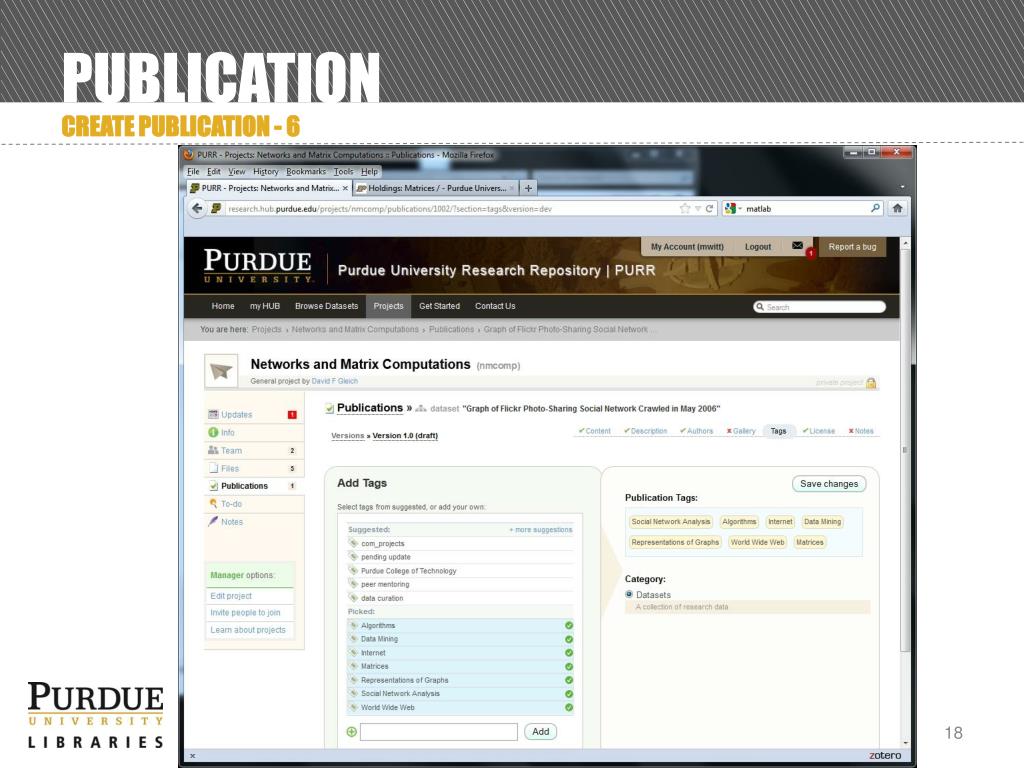Remove the picked Algorithms tag checkmark

[569, 626]
